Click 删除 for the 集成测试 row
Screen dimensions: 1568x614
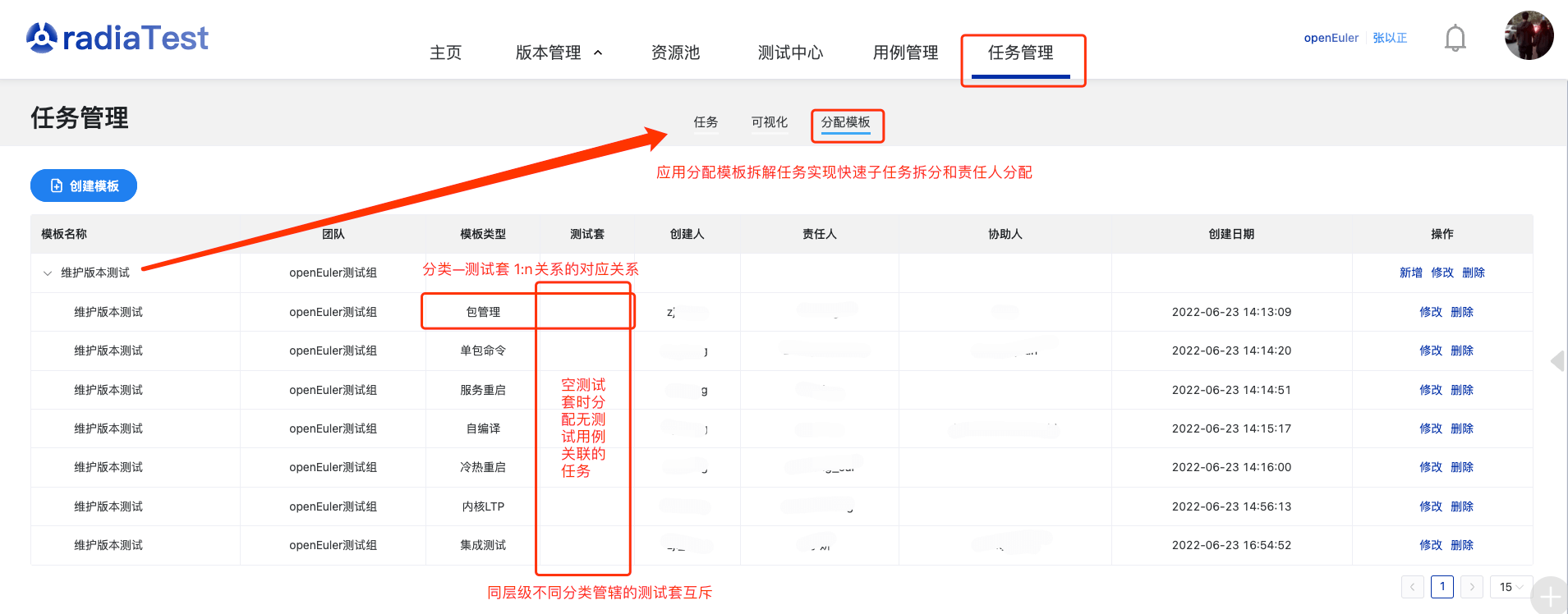[x=1461, y=545]
